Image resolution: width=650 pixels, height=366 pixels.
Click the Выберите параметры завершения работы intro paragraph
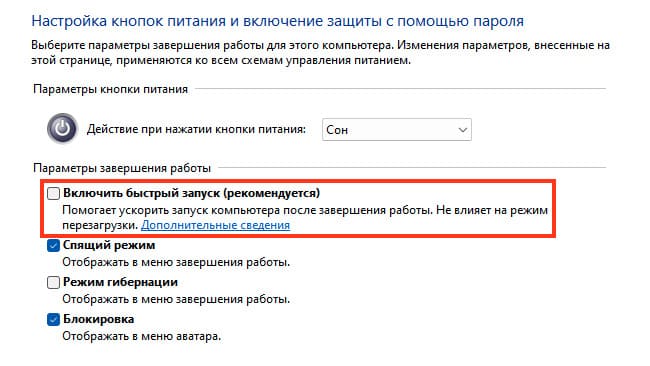[320, 53]
